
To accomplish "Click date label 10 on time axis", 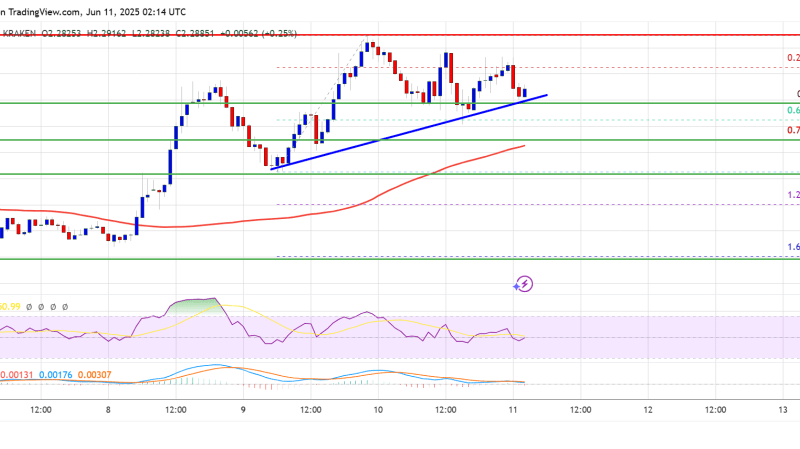I will 378,410.
